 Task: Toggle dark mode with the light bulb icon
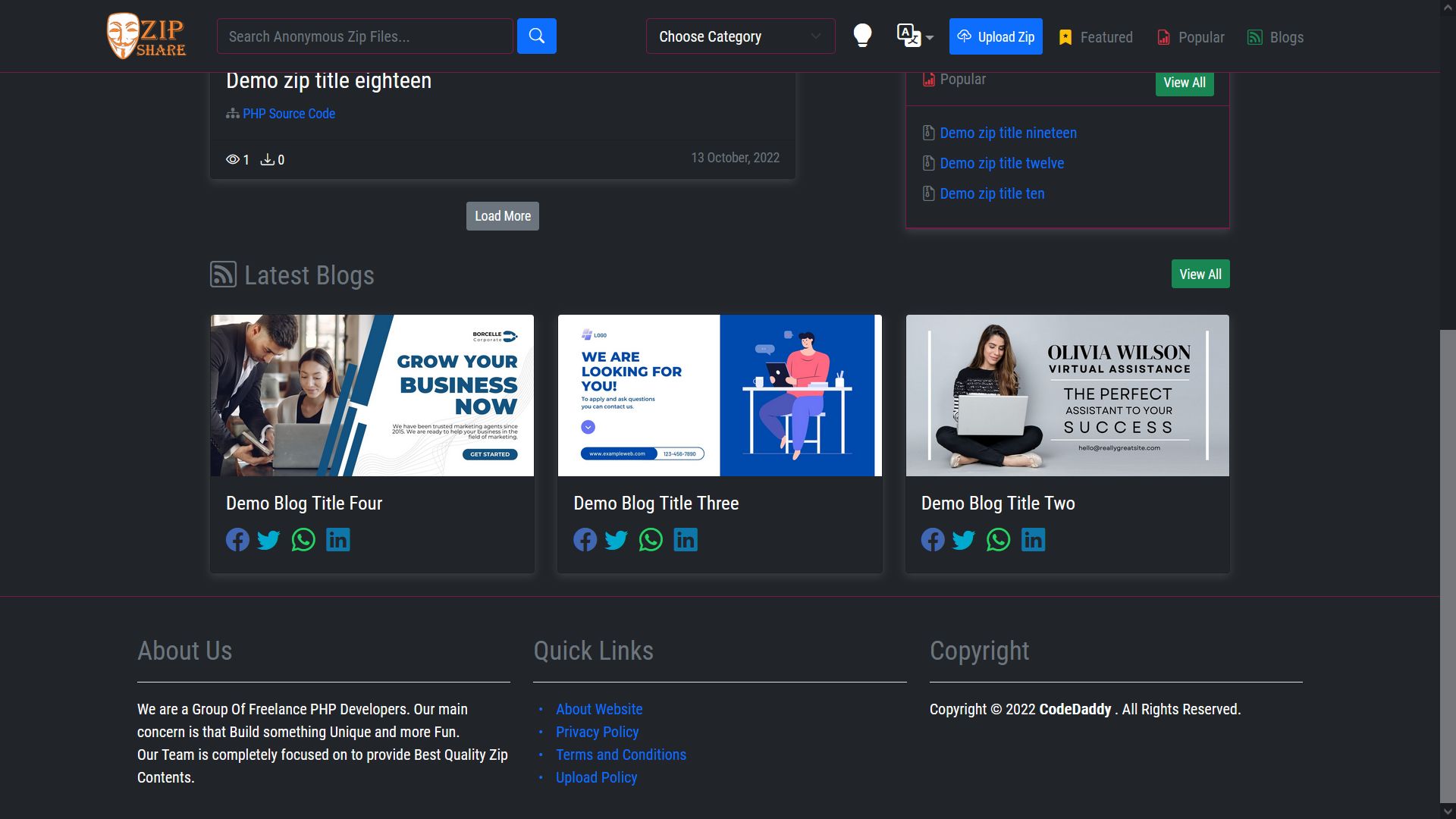863,36
